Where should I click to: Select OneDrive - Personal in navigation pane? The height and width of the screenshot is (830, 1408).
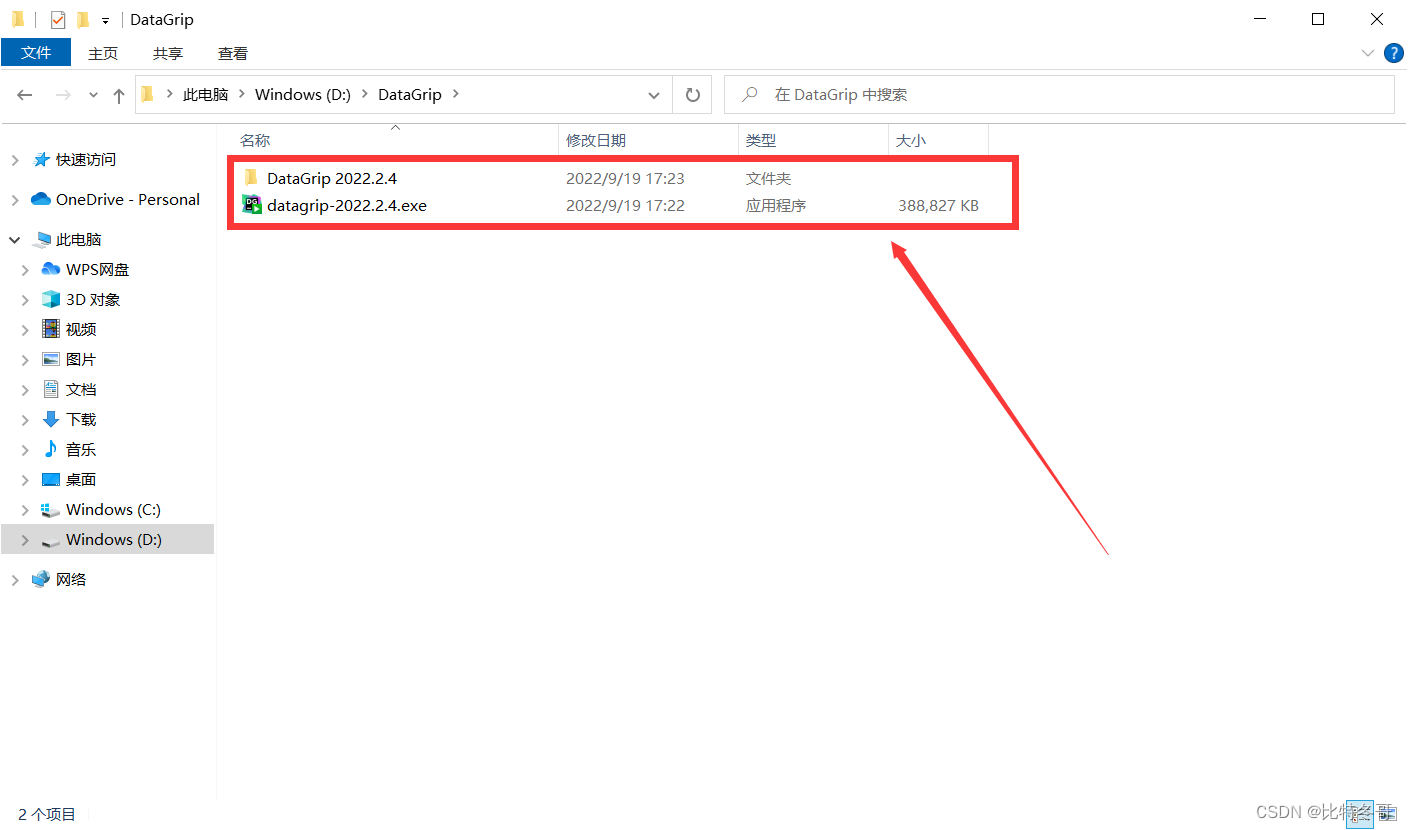click(128, 200)
